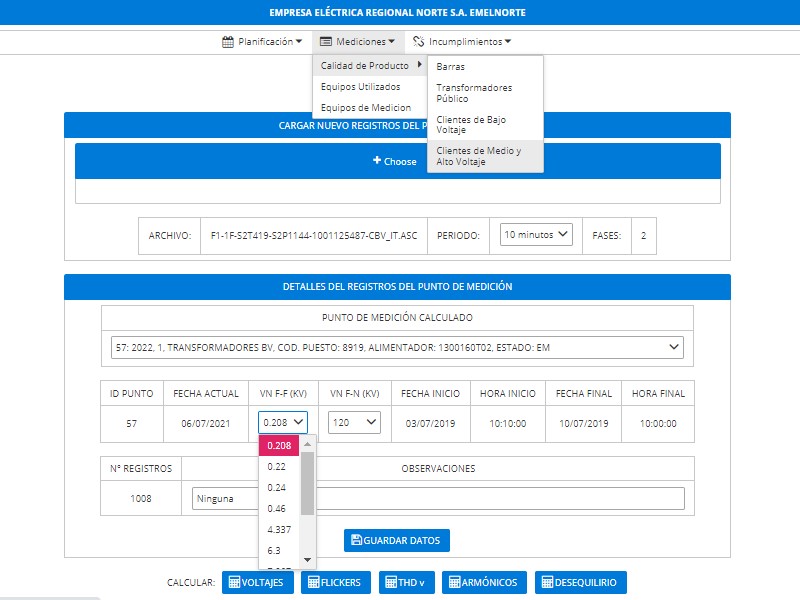Viewport: 800px width, 600px height.
Task: Calculate Armónicos
Action: (x=484, y=582)
